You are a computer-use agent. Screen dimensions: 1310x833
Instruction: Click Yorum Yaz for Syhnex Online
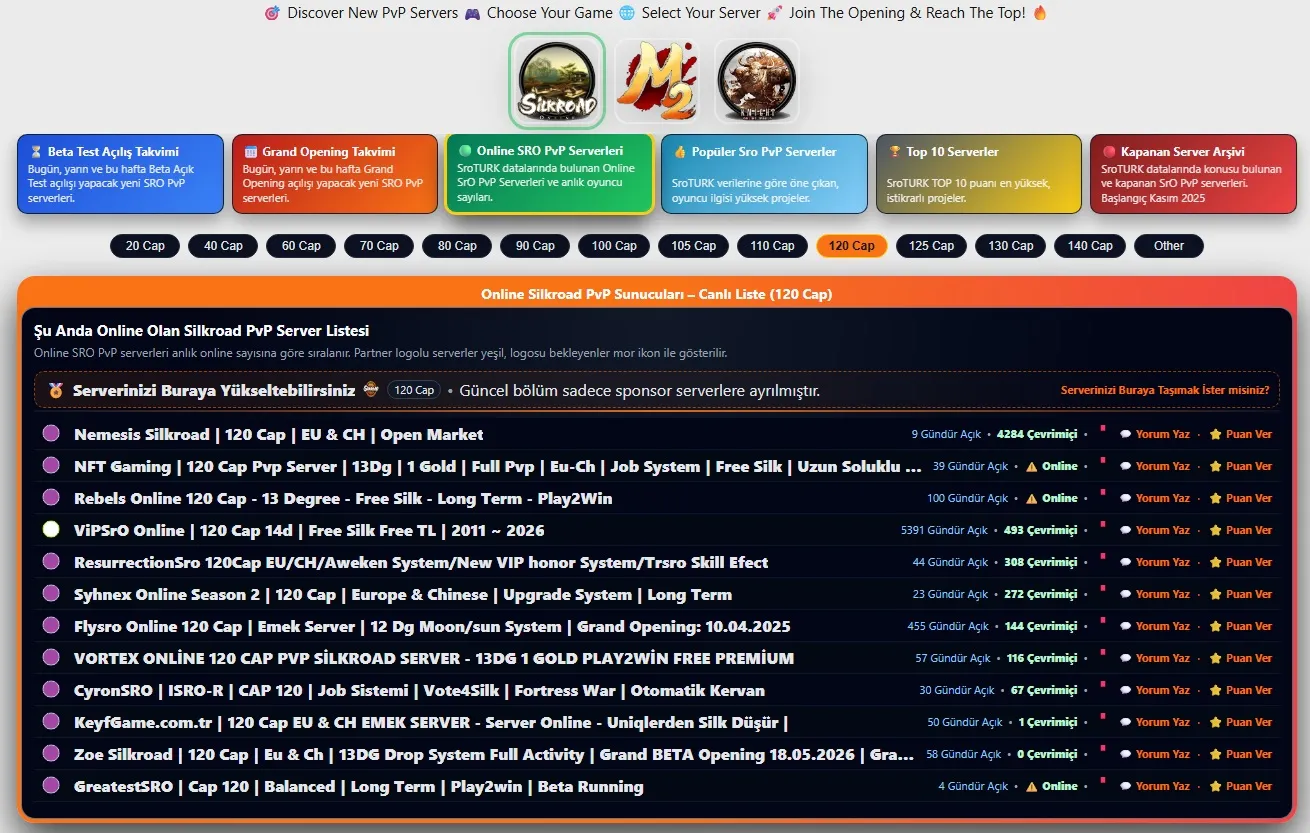tap(1155, 594)
